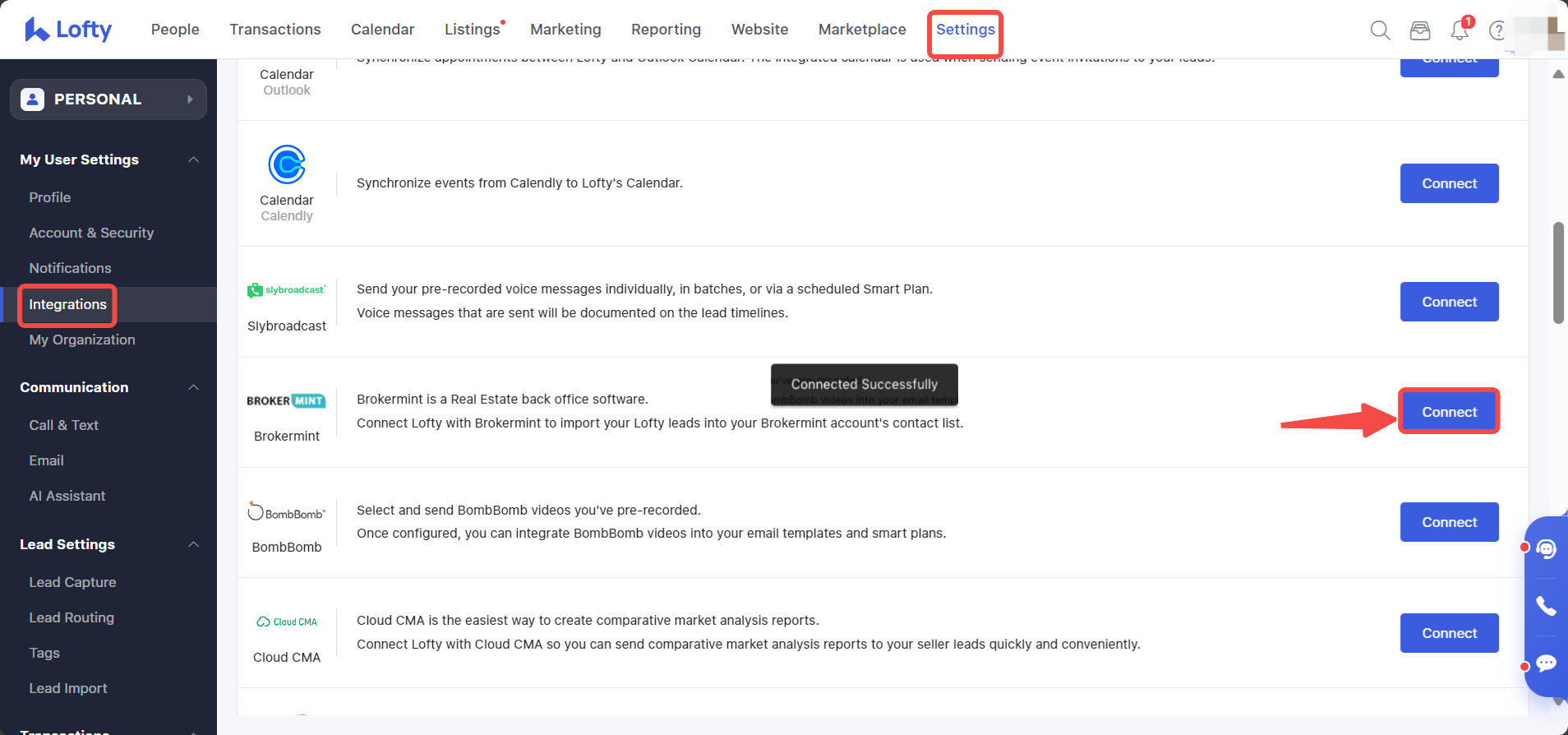
Task: Open the support assistant headset icon
Action: point(1546,548)
